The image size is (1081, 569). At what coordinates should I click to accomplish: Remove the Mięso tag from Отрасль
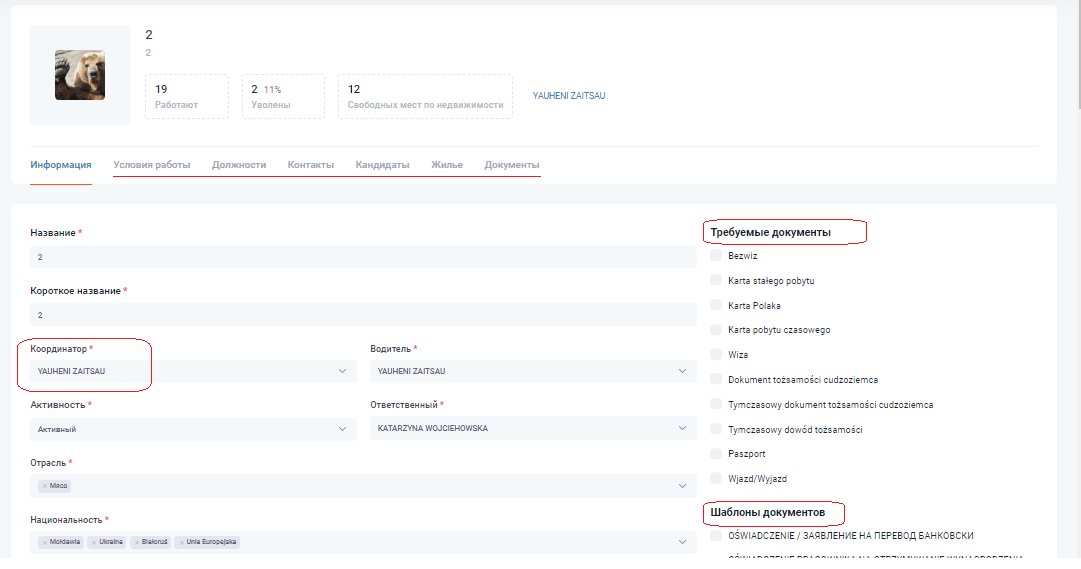(44, 486)
